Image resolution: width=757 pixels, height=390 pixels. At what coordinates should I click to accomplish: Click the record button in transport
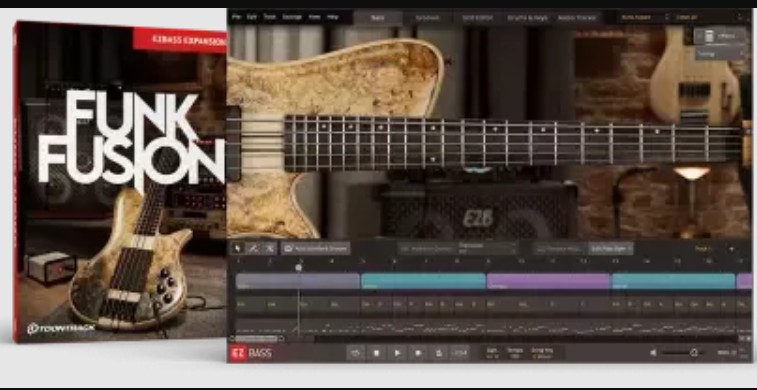coord(418,353)
